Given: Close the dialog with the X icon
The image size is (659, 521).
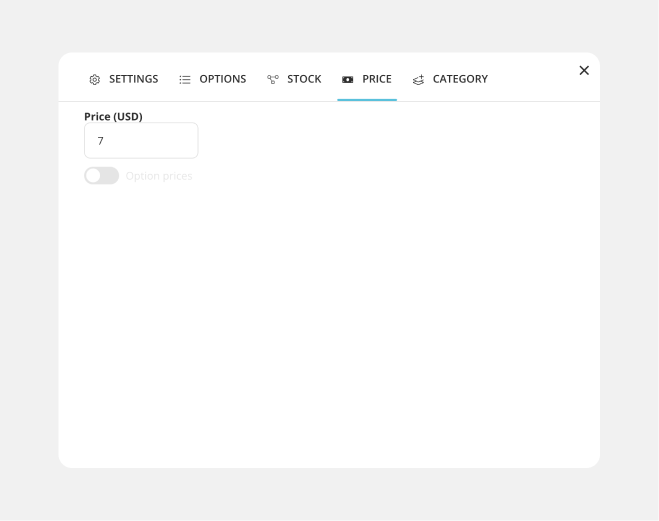Looking at the screenshot, I should click(x=584, y=70).
